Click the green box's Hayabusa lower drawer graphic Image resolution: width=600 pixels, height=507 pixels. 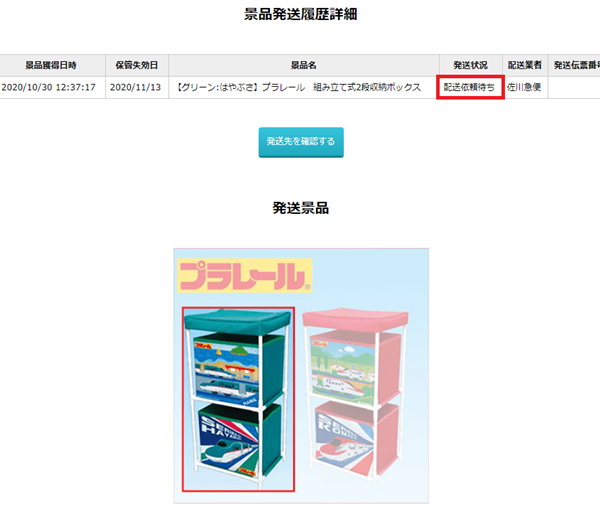coord(229,442)
